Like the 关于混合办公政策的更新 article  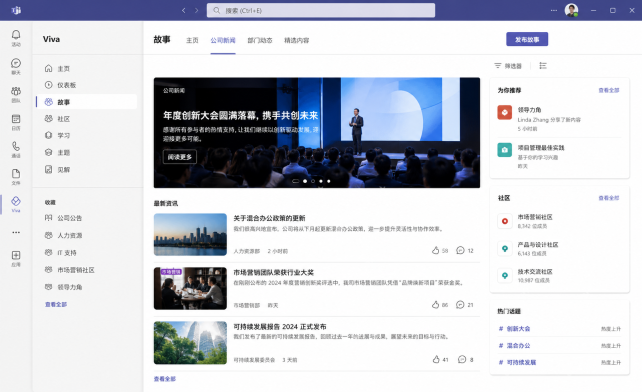pos(435,250)
